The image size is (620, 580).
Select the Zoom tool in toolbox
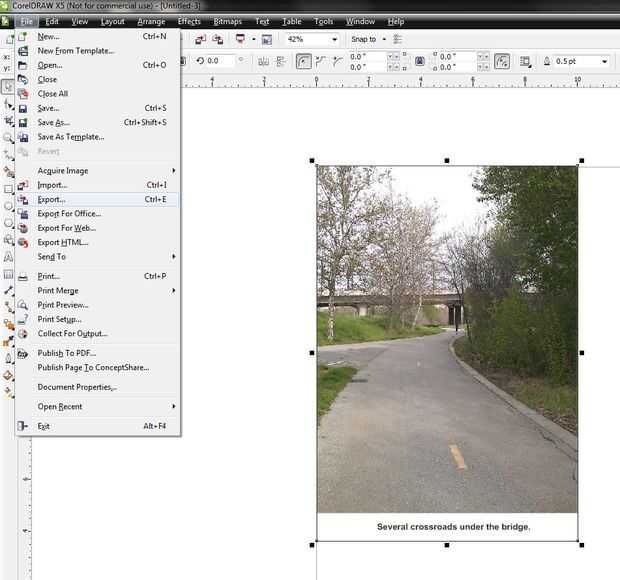[8, 138]
